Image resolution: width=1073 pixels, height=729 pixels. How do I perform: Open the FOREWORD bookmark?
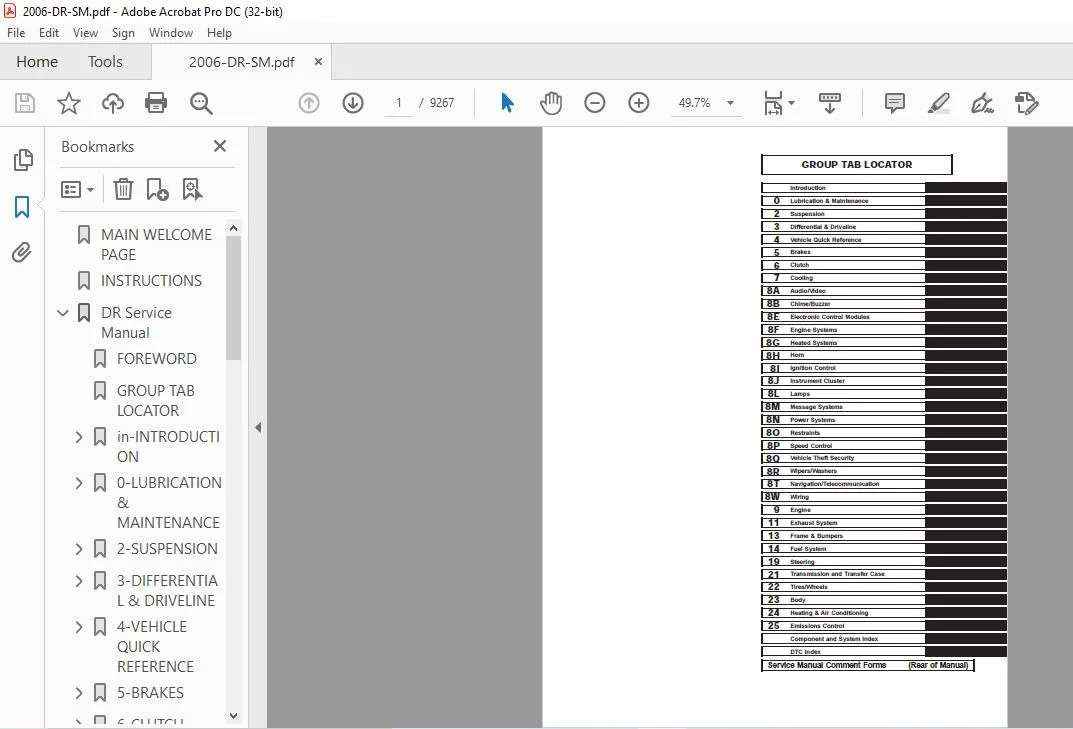(157, 359)
